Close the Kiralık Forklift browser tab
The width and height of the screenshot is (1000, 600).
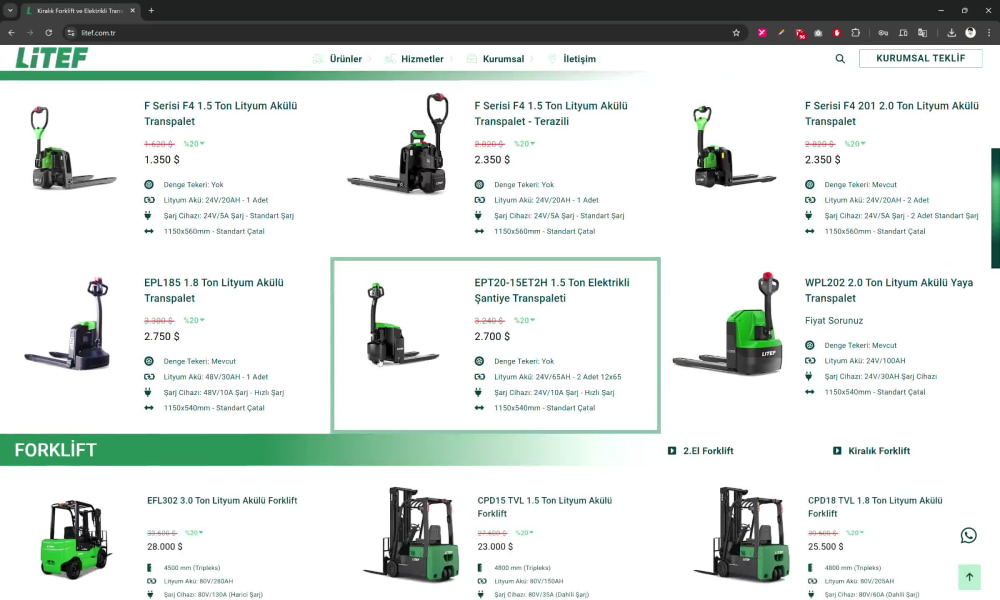point(133,10)
